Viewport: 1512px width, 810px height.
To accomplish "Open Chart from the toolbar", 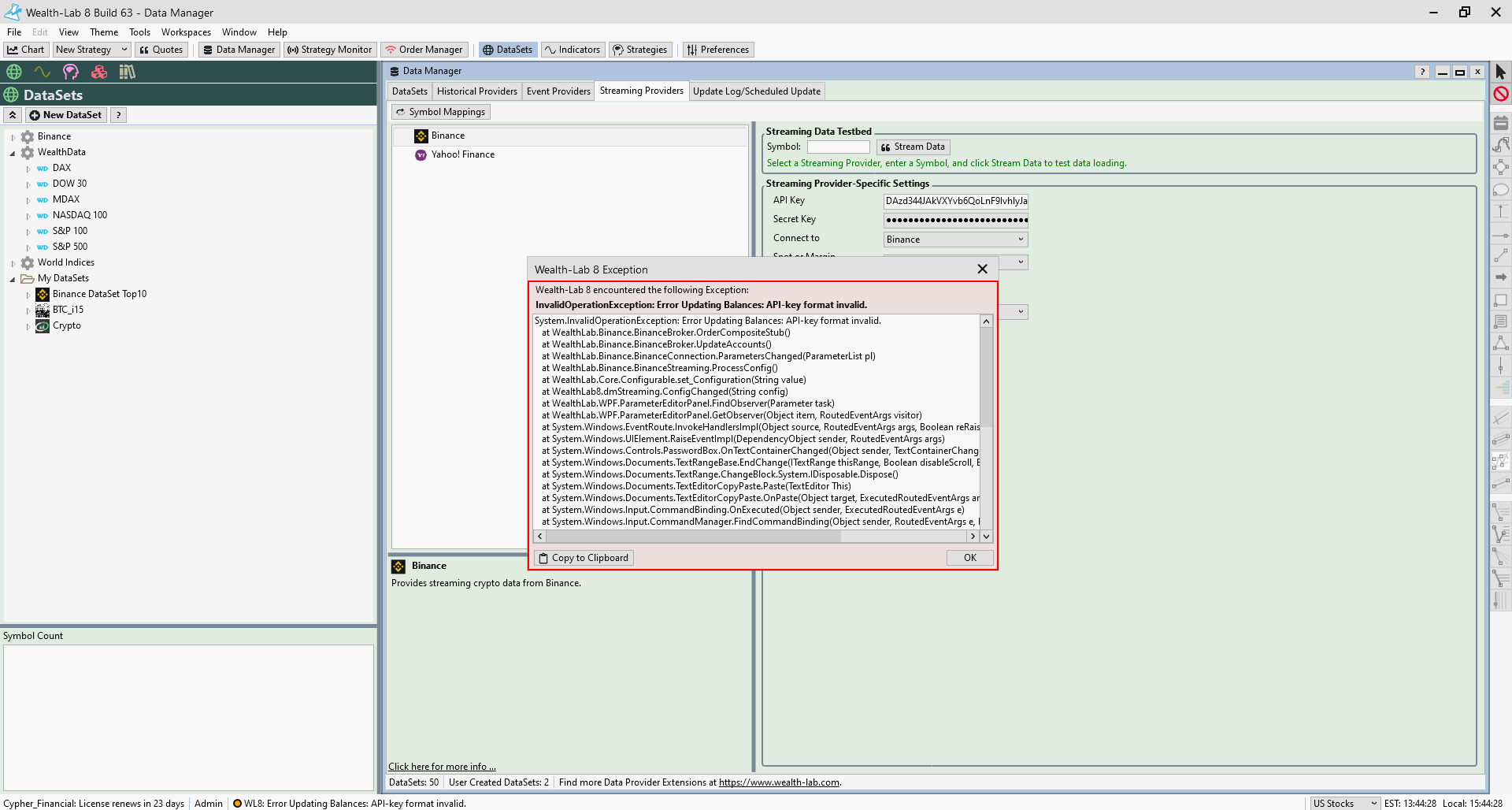I will 26,50.
